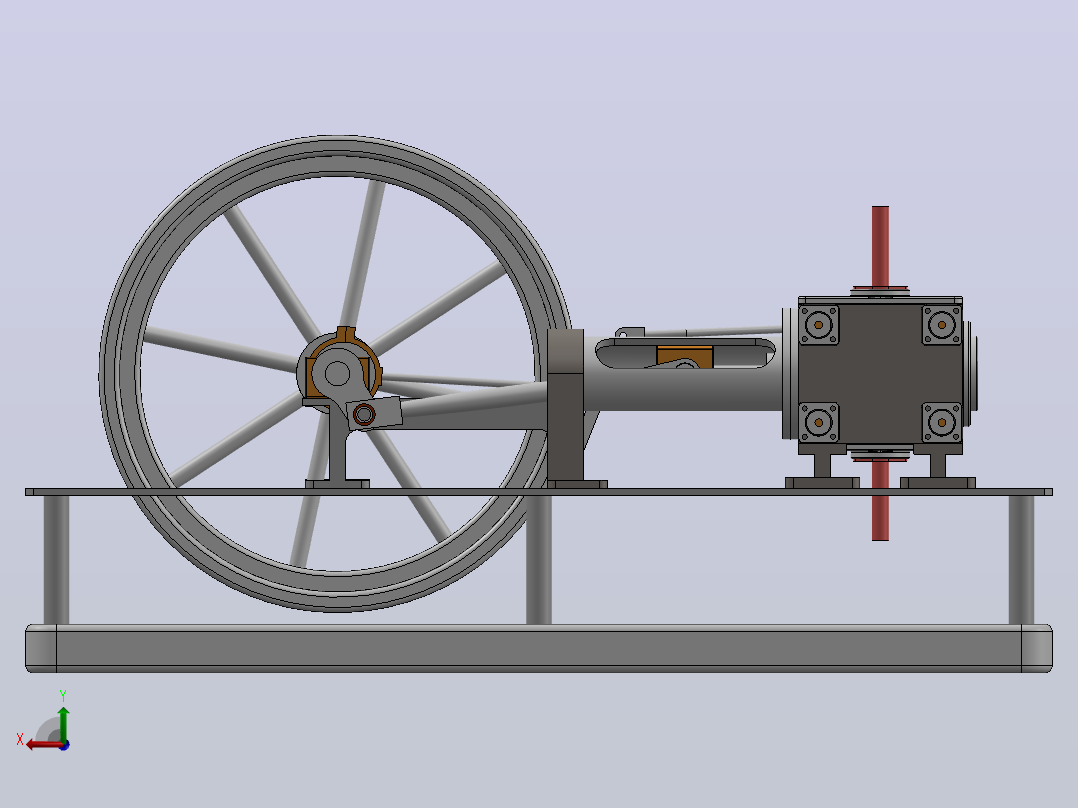
Task: Click the red X axis arrow of the triad
Action: pos(45,744)
